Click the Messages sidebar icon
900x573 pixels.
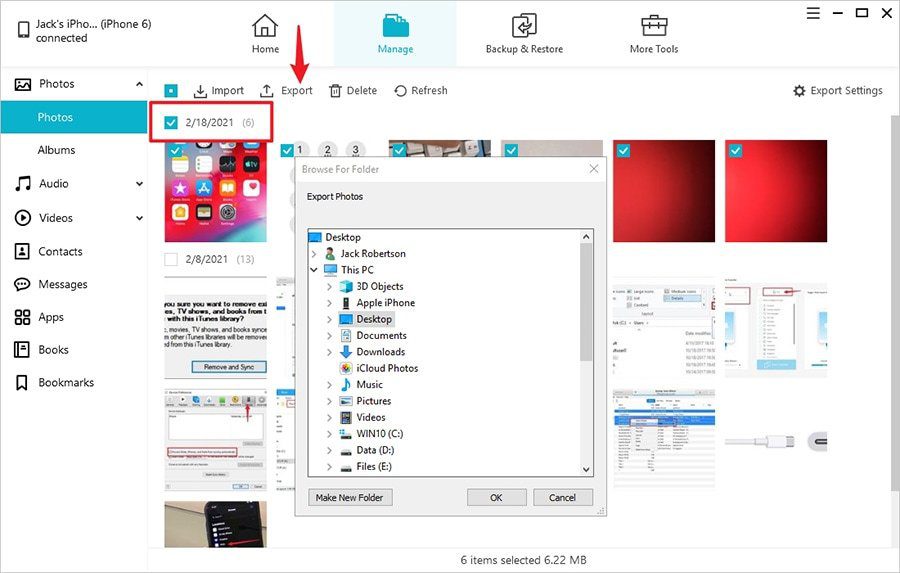22,284
